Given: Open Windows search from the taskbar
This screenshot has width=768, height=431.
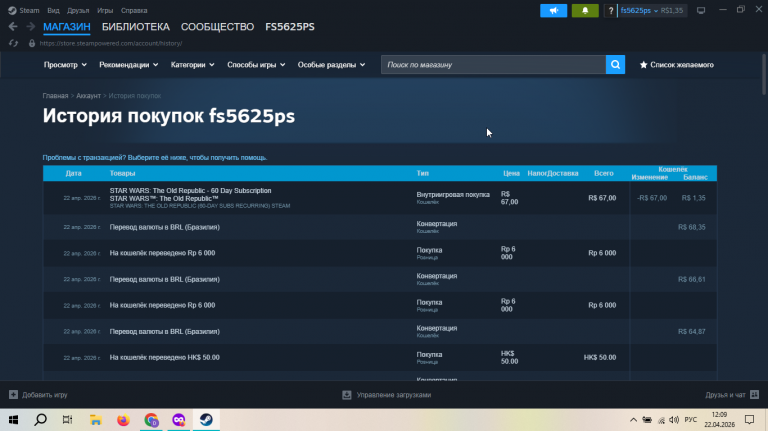Looking at the screenshot, I should pos(41,420).
